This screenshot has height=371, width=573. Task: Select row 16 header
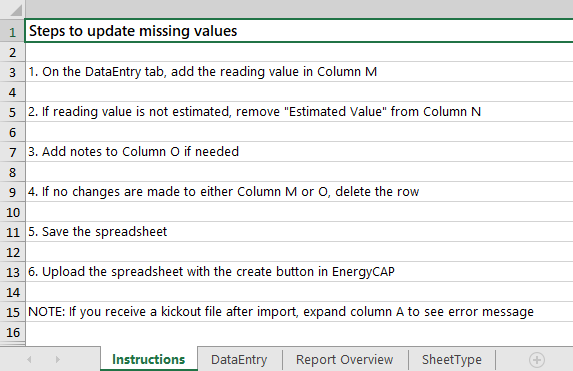12,332
